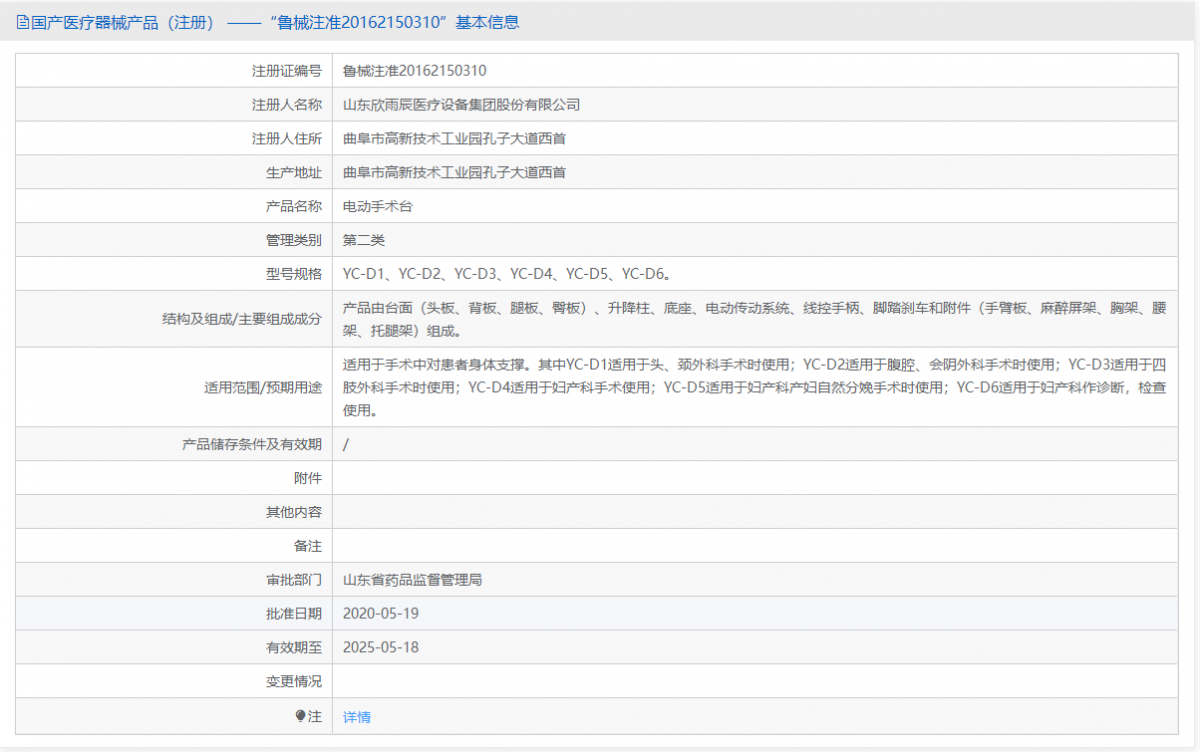Select the structure description starting 产品由台面
1200x752 pixels.
755,319
